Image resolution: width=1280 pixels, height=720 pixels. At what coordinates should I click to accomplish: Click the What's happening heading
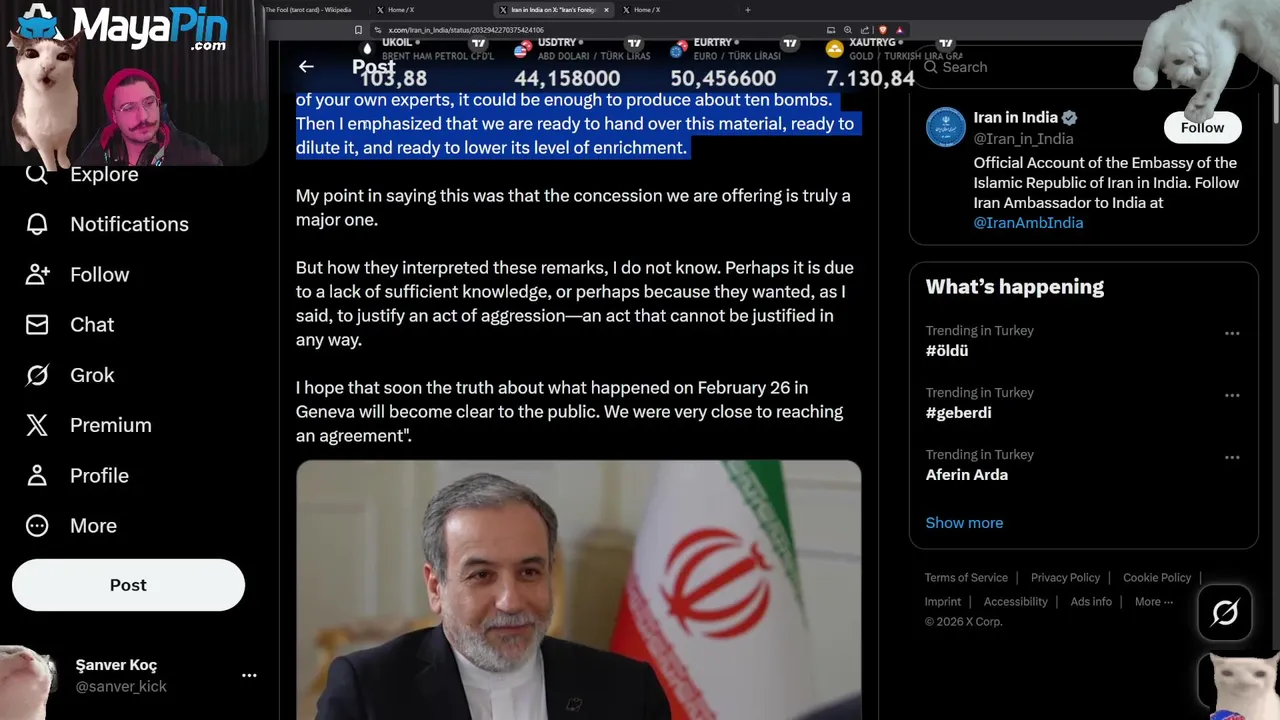(x=1014, y=287)
